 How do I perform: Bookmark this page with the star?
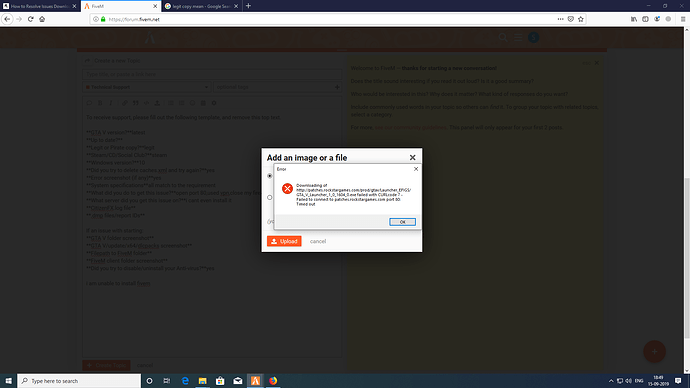581,19
